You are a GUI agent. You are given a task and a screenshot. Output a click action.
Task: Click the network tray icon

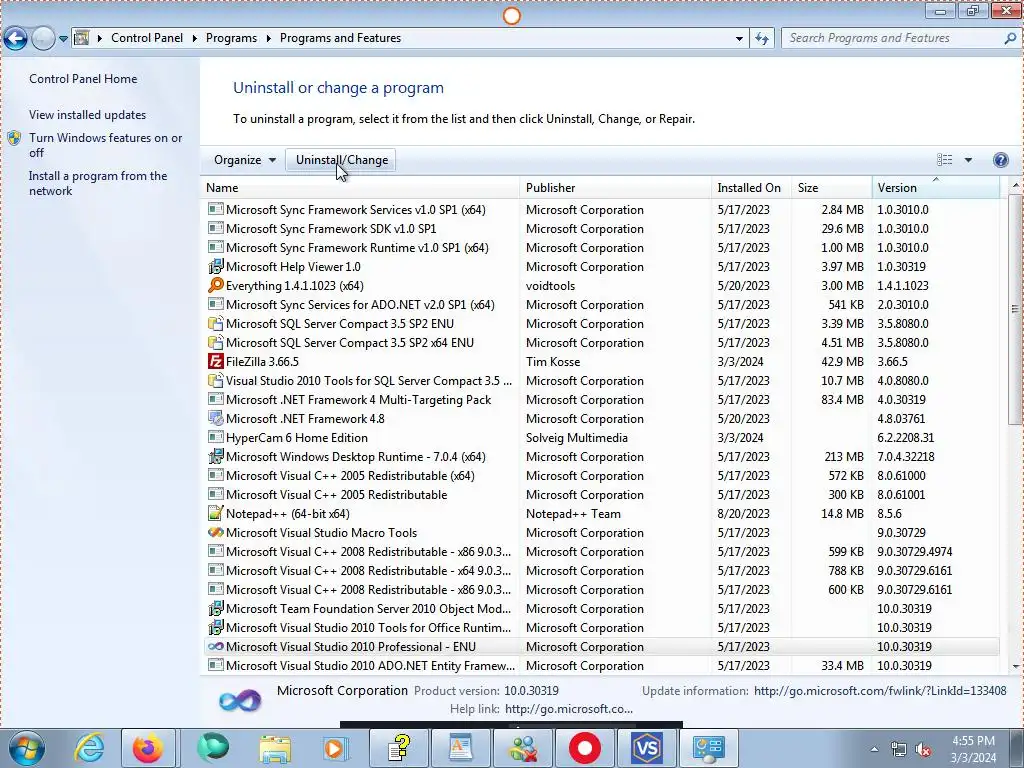click(899, 750)
